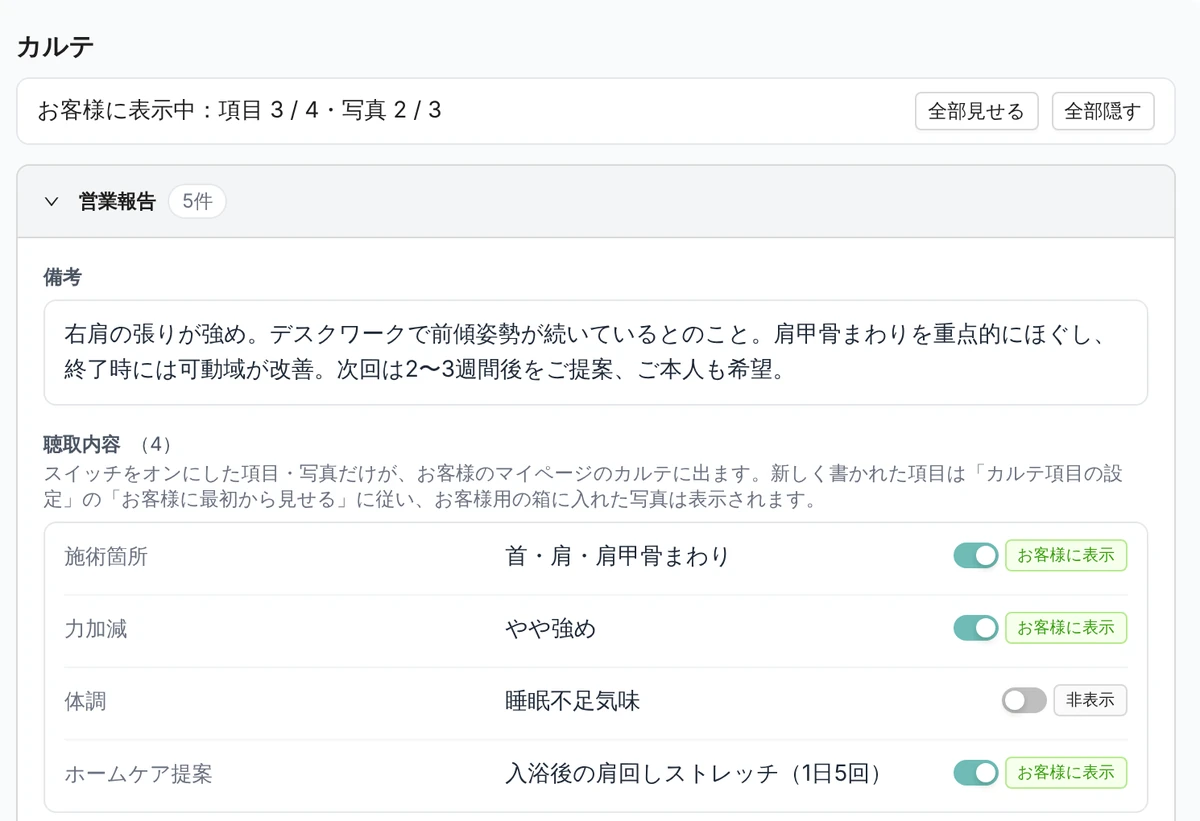Click the value 首・肩・肩甲骨まわり
The height and width of the screenshot is (821, 1200).
coord(617,557)
